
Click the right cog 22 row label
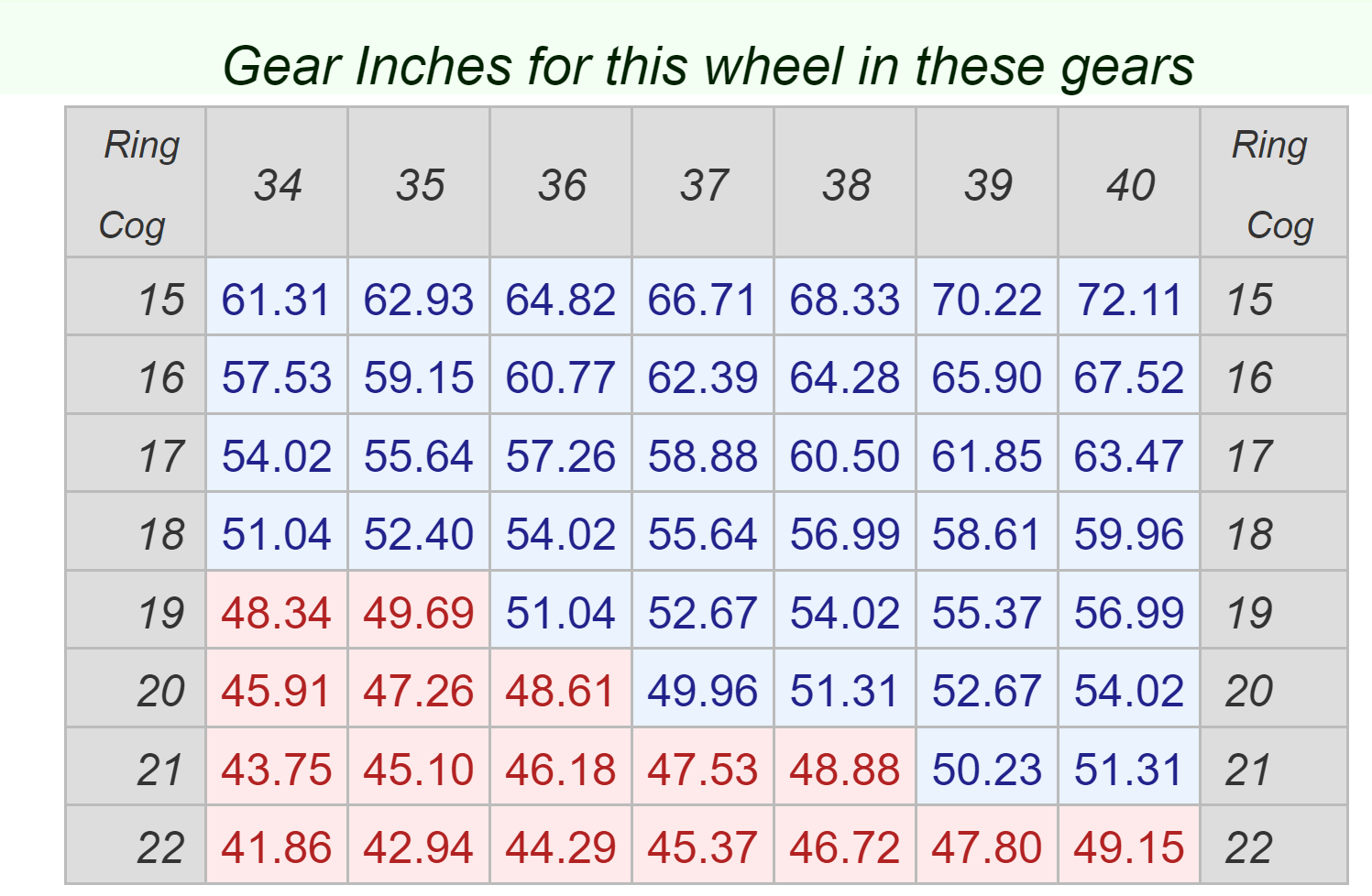click(1249, 847)
